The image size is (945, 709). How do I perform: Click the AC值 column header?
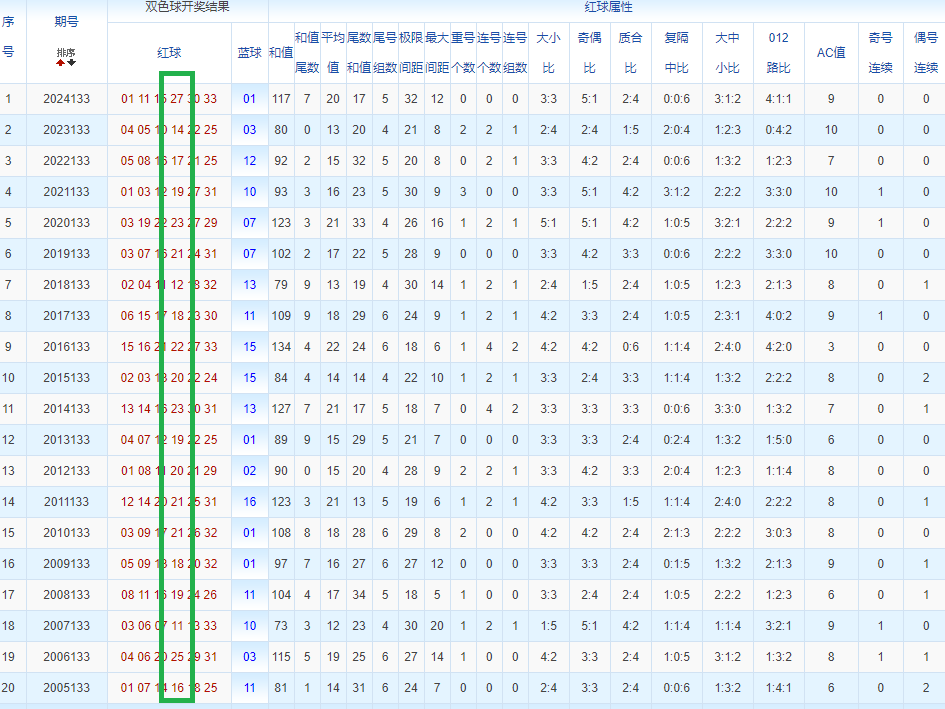pos(831,53)
